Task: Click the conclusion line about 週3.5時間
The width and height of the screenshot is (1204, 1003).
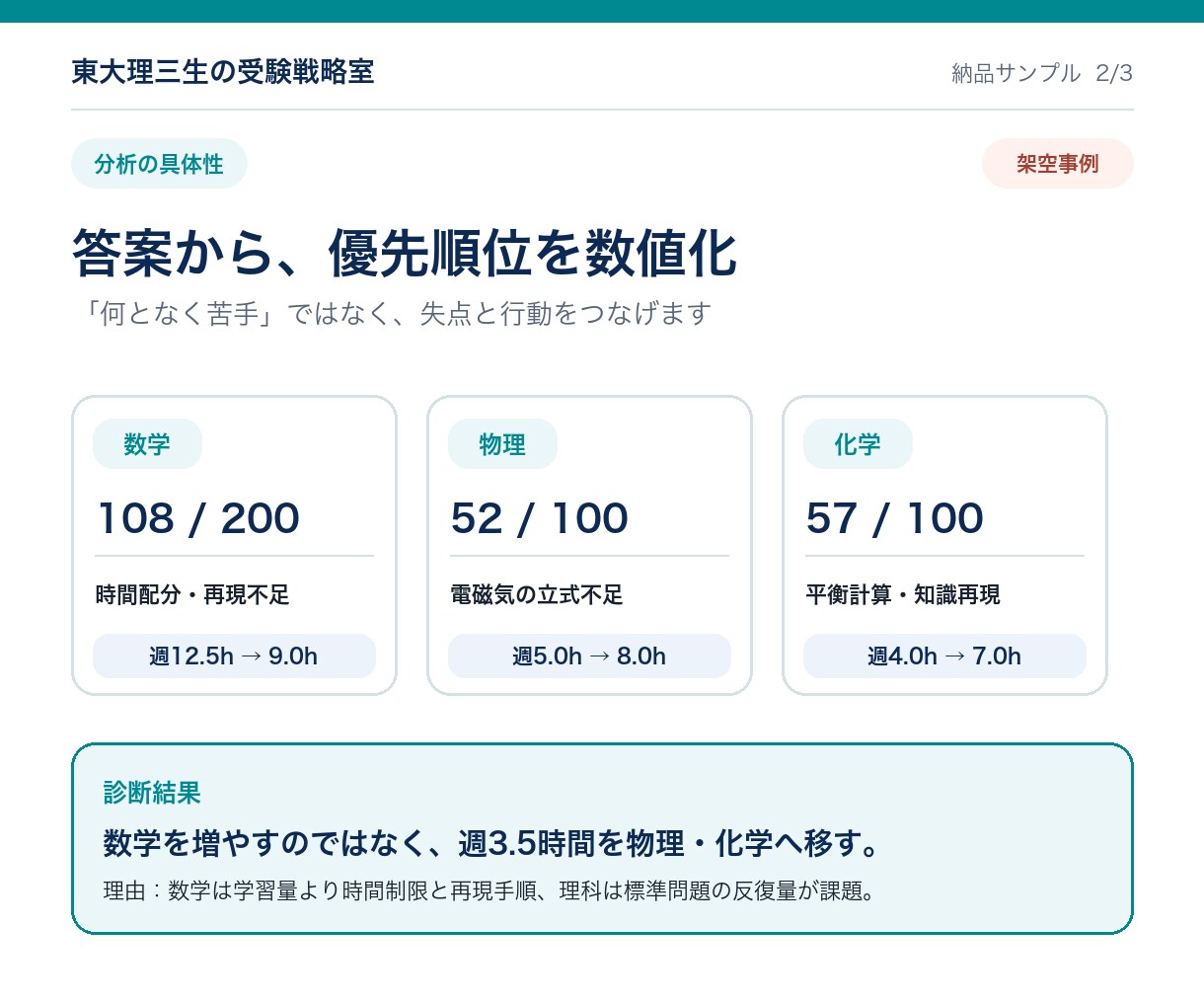Action: point(491,843)
